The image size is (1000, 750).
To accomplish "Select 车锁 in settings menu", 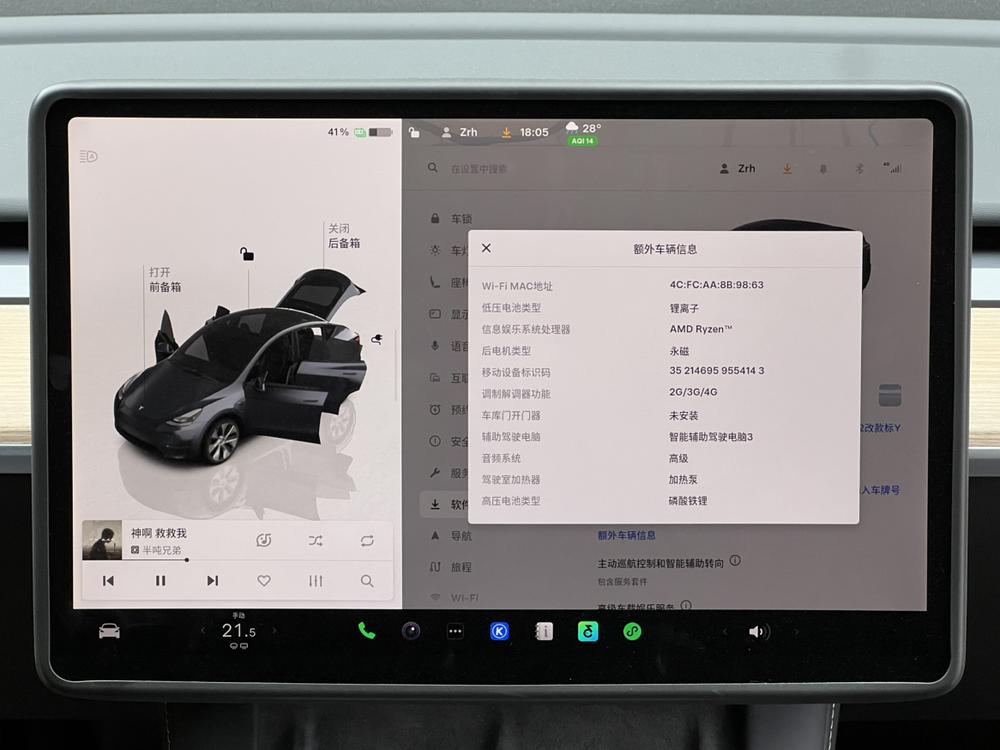I will click(x=451, y=219).
